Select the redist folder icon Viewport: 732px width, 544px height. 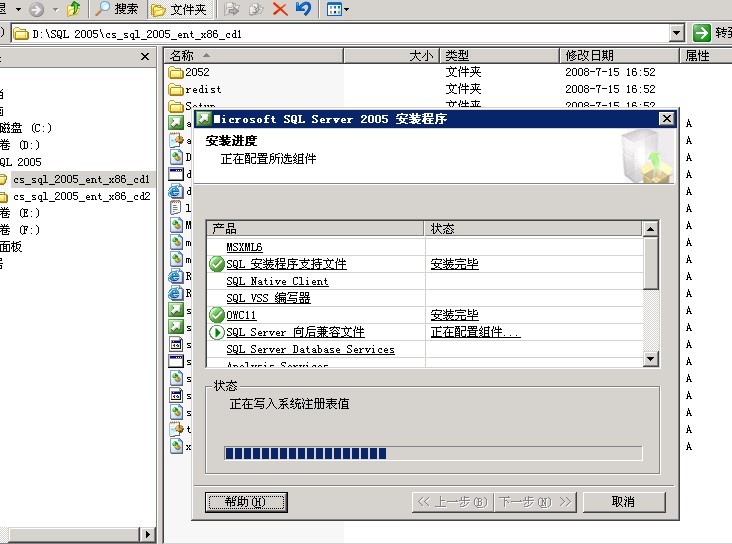tap(176, 89)
